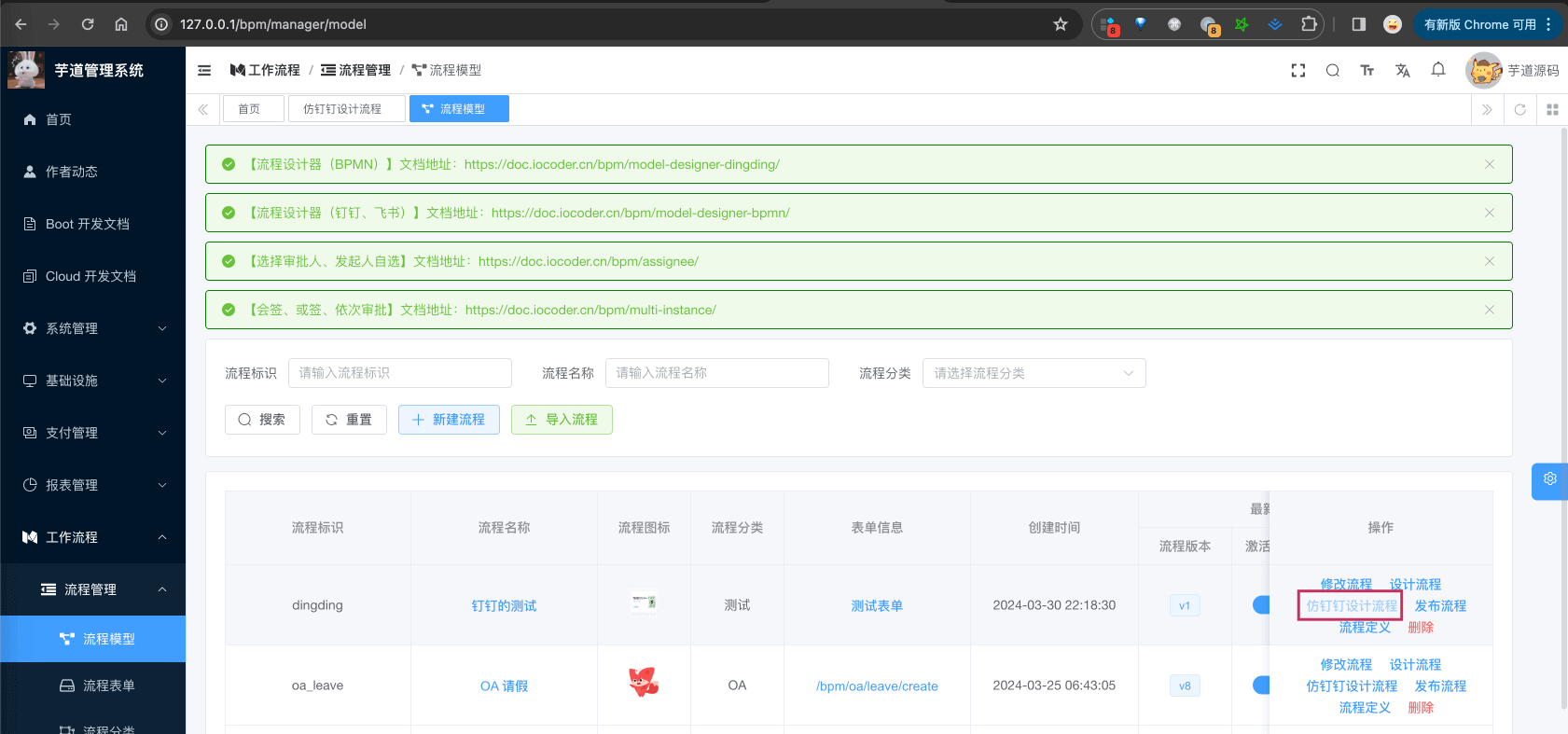Image resolution: width=1568 pixels, height=734 pixels.
Task: Click the 新建流程 button
Action: pyautogui.click(x=449, y=420)
